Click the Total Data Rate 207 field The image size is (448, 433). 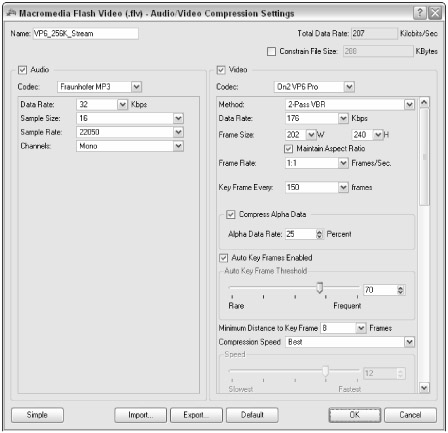[374, 34]
